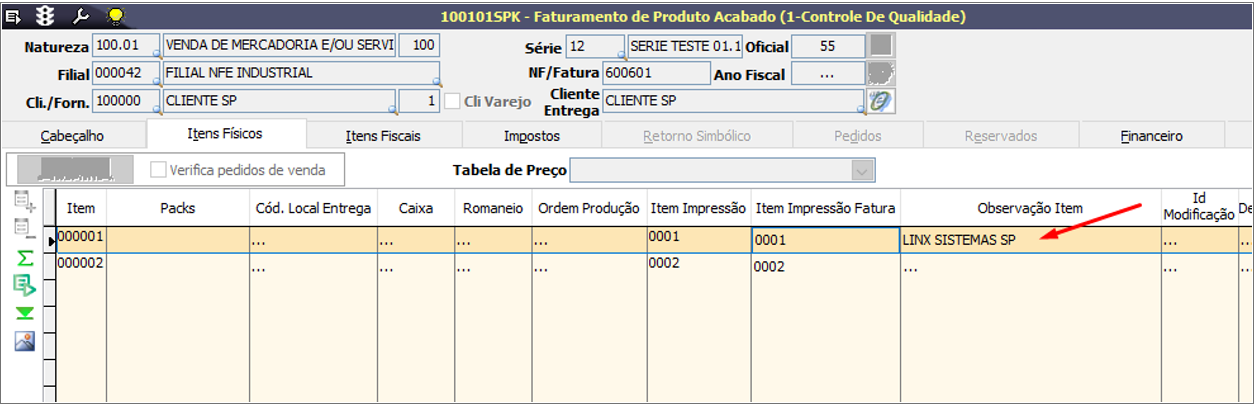Click the icon next to Cliente Entrega field

(x=881, y=101)
